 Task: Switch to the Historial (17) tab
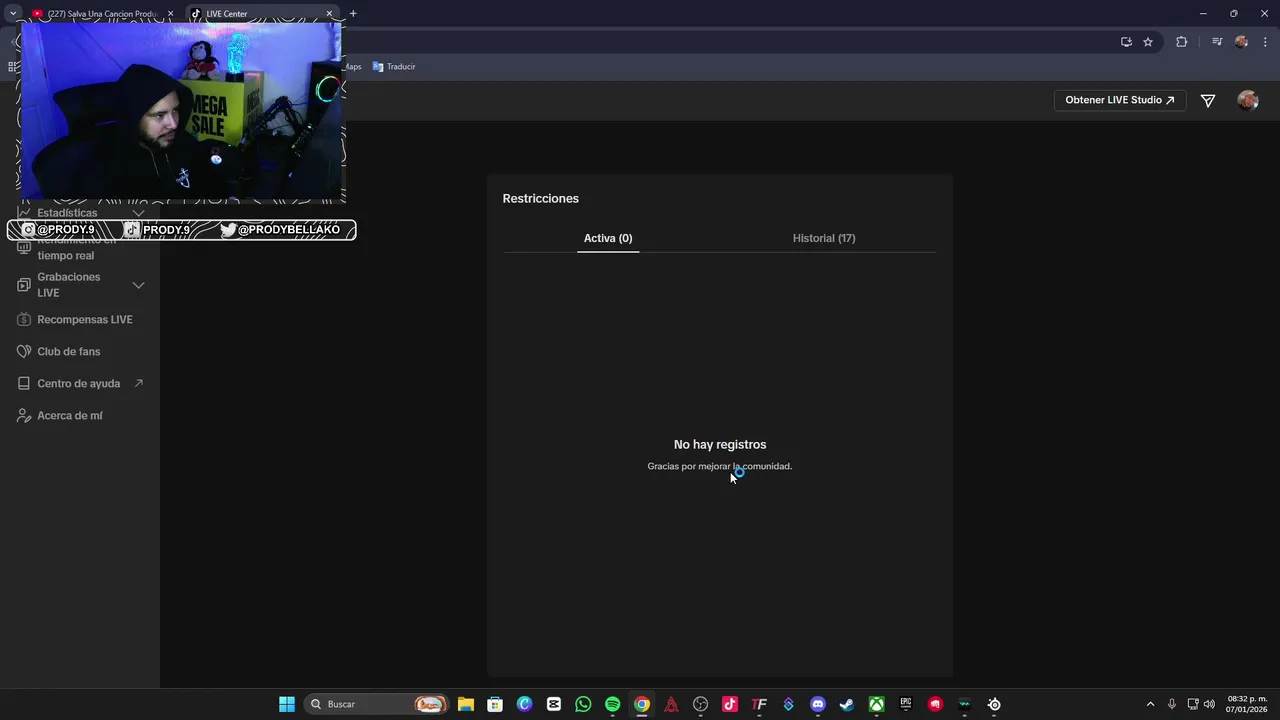pos(824,238)
